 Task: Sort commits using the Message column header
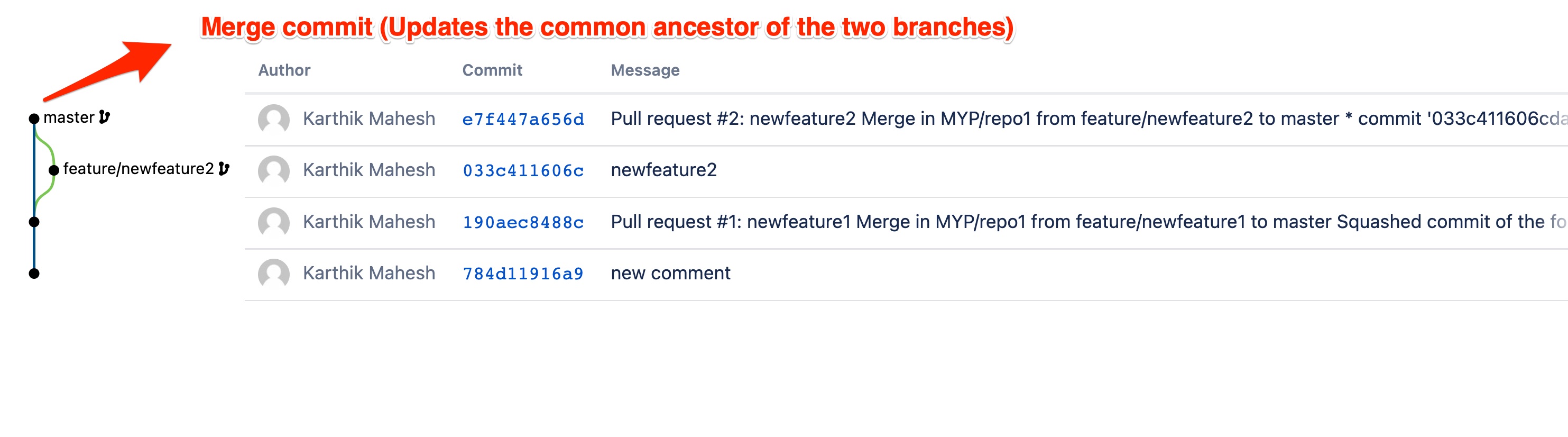645,69
